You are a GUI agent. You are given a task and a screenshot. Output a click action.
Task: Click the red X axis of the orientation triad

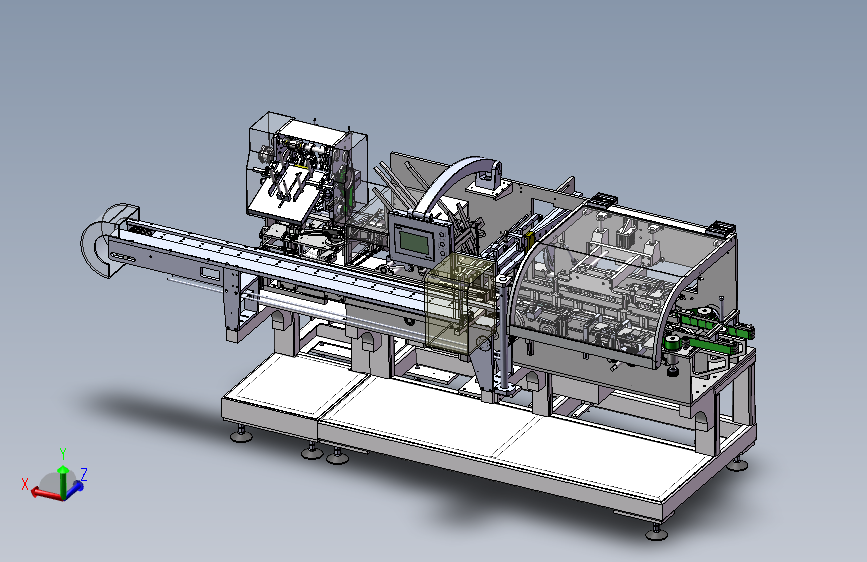click(x=45, y=493)
